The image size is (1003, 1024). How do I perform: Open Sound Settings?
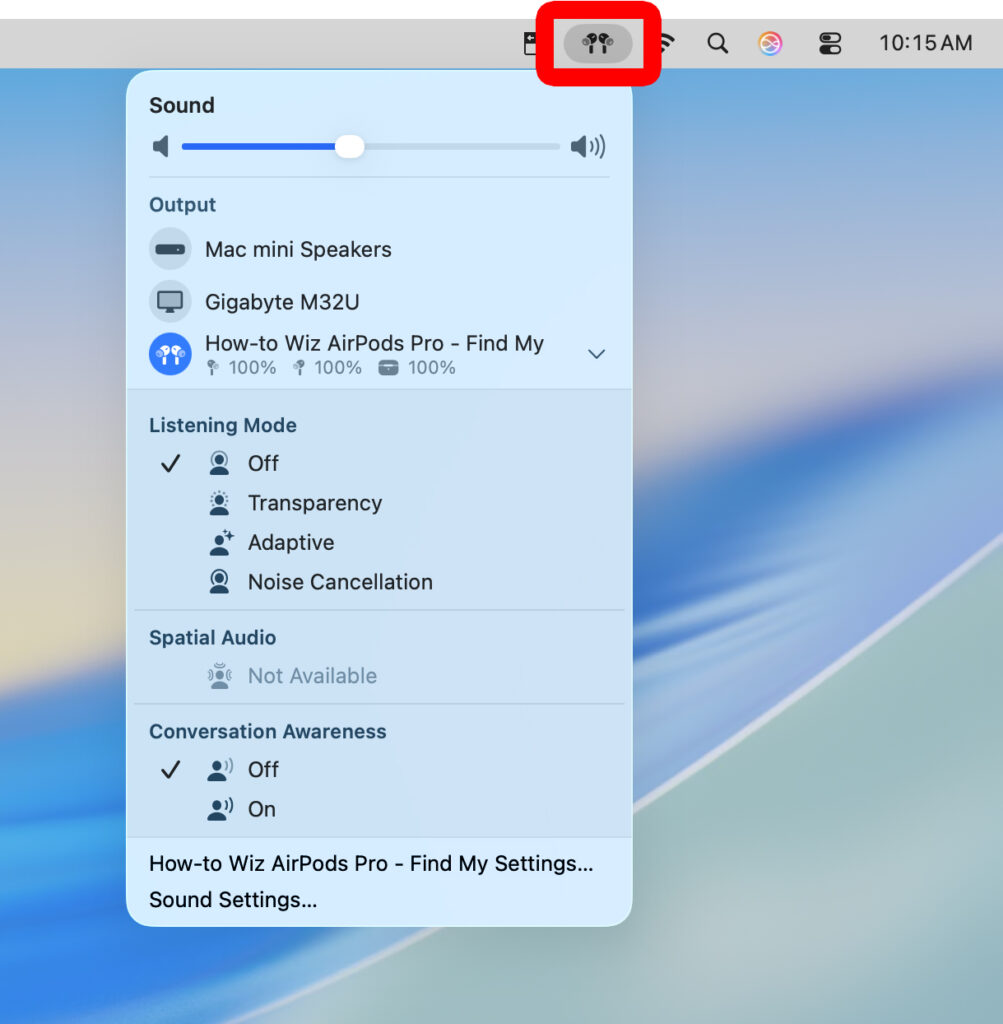point(233,899)
